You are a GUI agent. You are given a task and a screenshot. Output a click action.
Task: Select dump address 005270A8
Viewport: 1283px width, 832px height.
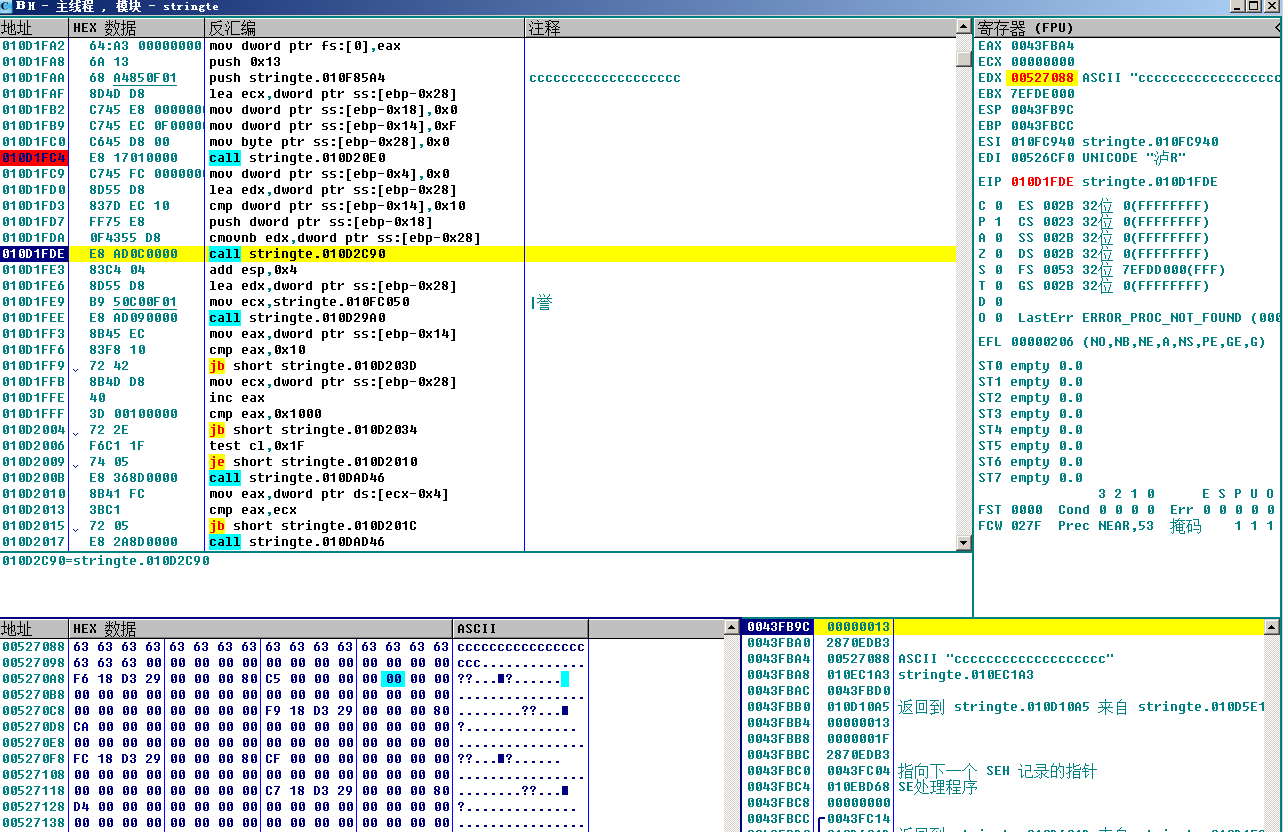[34, 679]
